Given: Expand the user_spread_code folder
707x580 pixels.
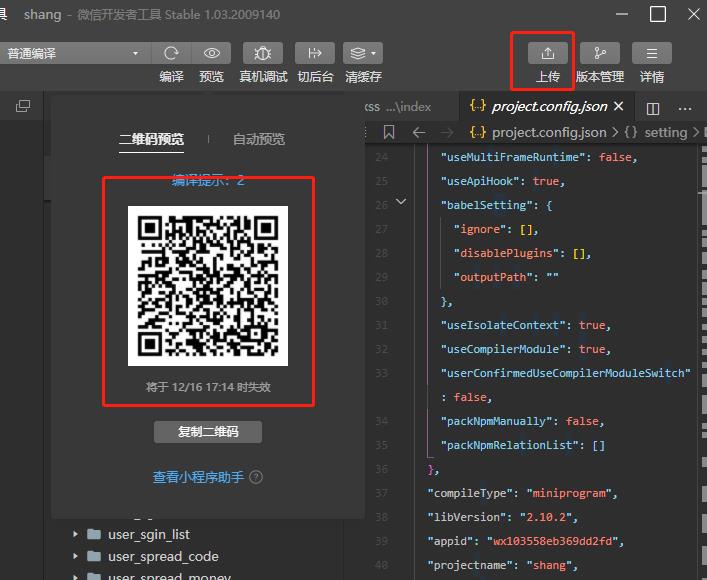Looking at the screenshot, I should 75,556.
